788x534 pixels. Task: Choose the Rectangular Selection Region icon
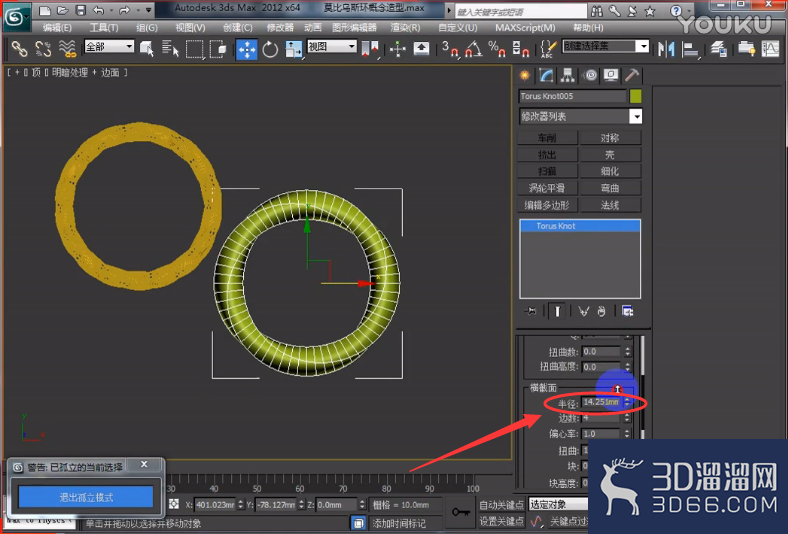click(x=194, y=49)
